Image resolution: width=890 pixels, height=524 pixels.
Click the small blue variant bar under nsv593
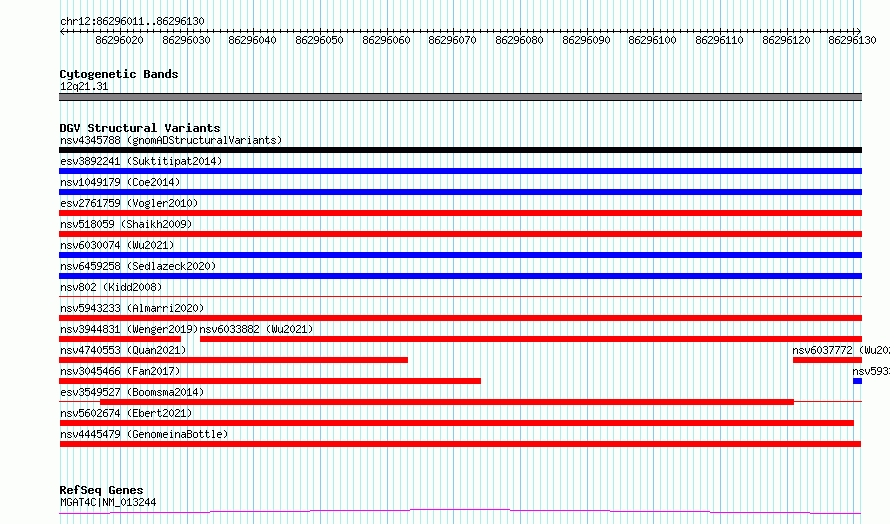tap(858, 381)
